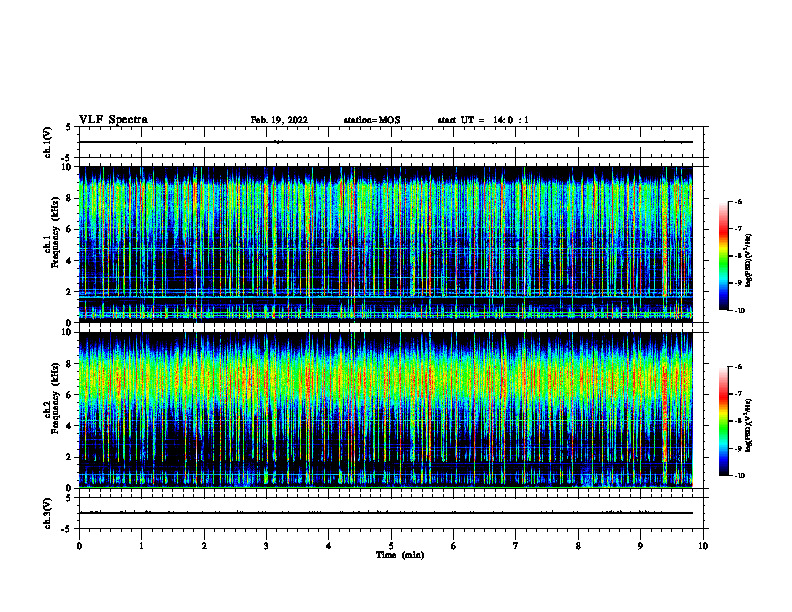792x612 pixels.
Task: Click time axis tick label "0"
Action: click(79, 546)
